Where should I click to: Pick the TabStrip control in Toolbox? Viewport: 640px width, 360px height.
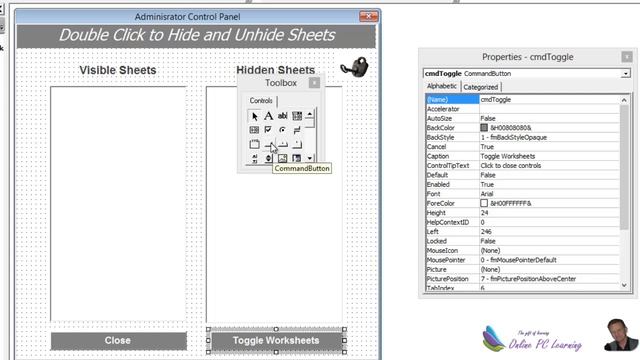282,144
